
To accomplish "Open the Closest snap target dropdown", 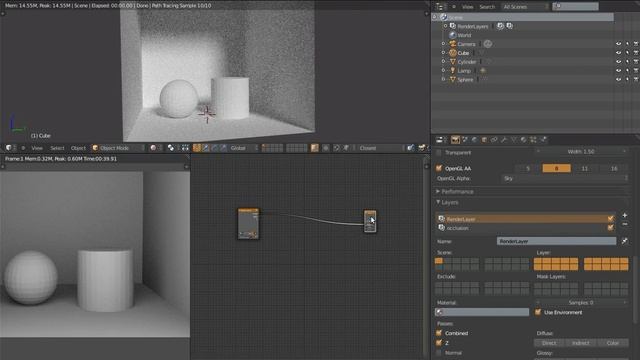I will [x=380, y=148].
